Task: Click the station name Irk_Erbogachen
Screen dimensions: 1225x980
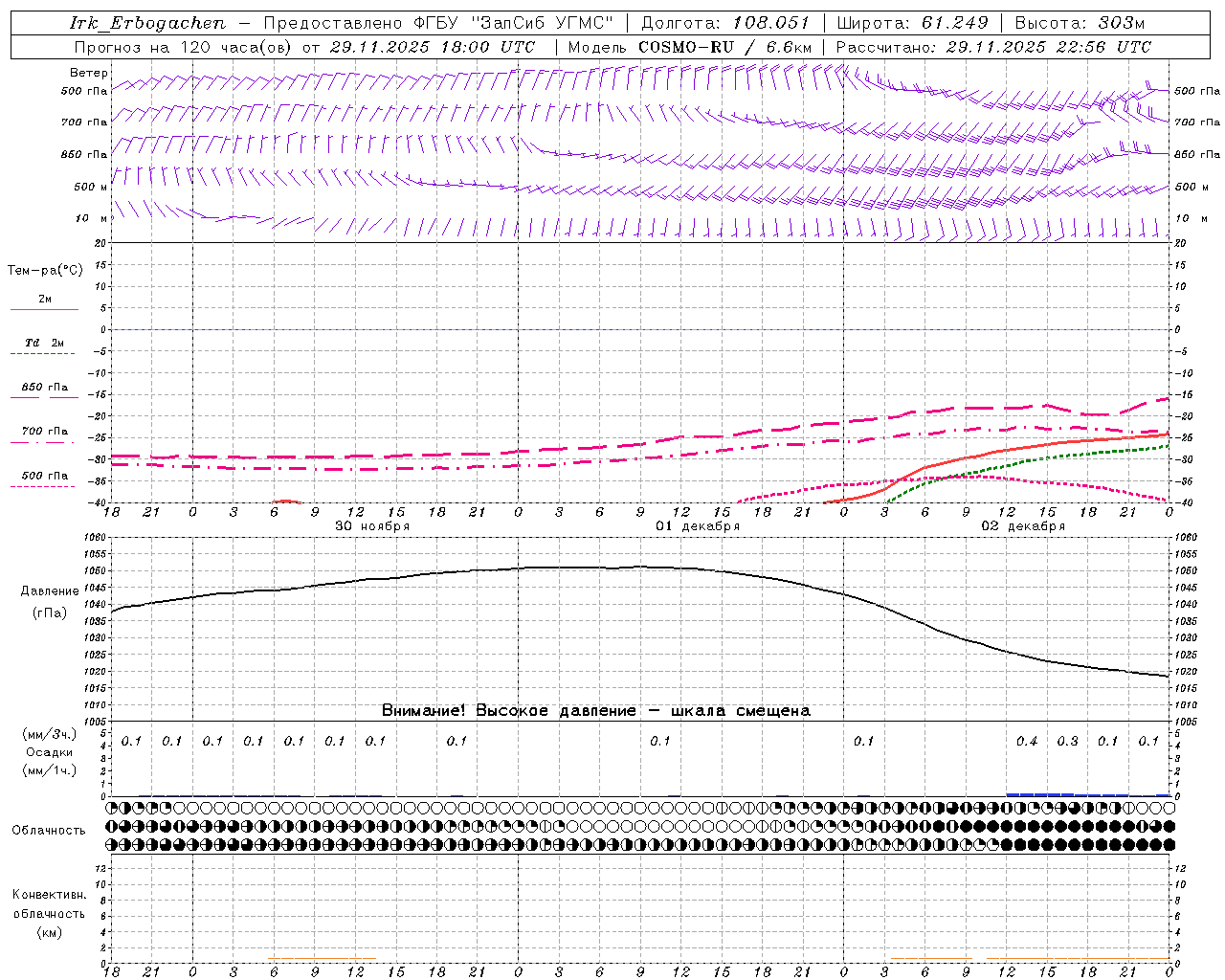Action: pos(147,23)
